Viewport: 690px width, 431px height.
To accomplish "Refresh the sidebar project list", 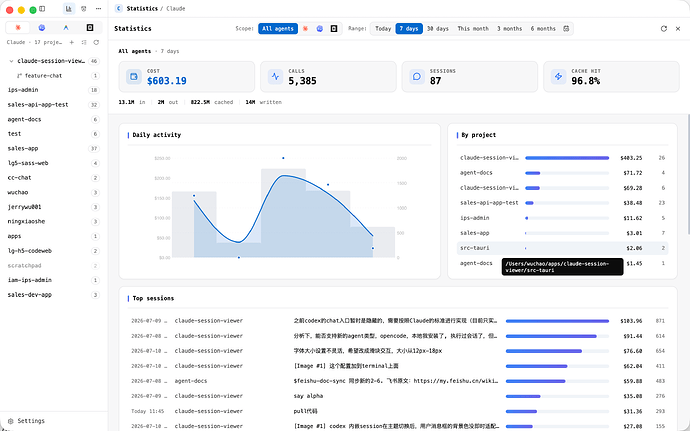I will [96, 42].
